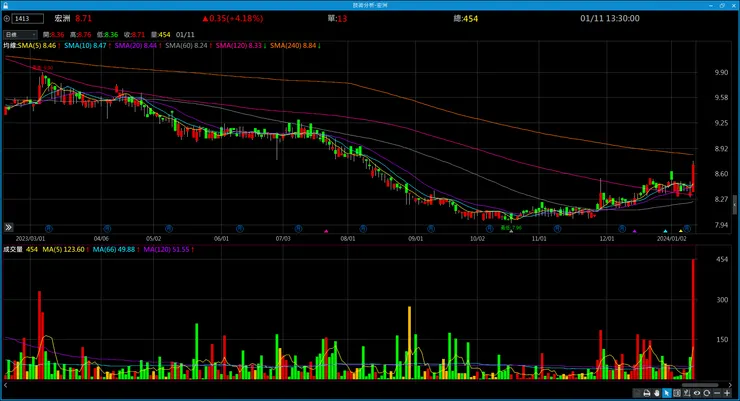
Task: Click the MA(66) 49.88 volume legend
Action: [114, 250]
